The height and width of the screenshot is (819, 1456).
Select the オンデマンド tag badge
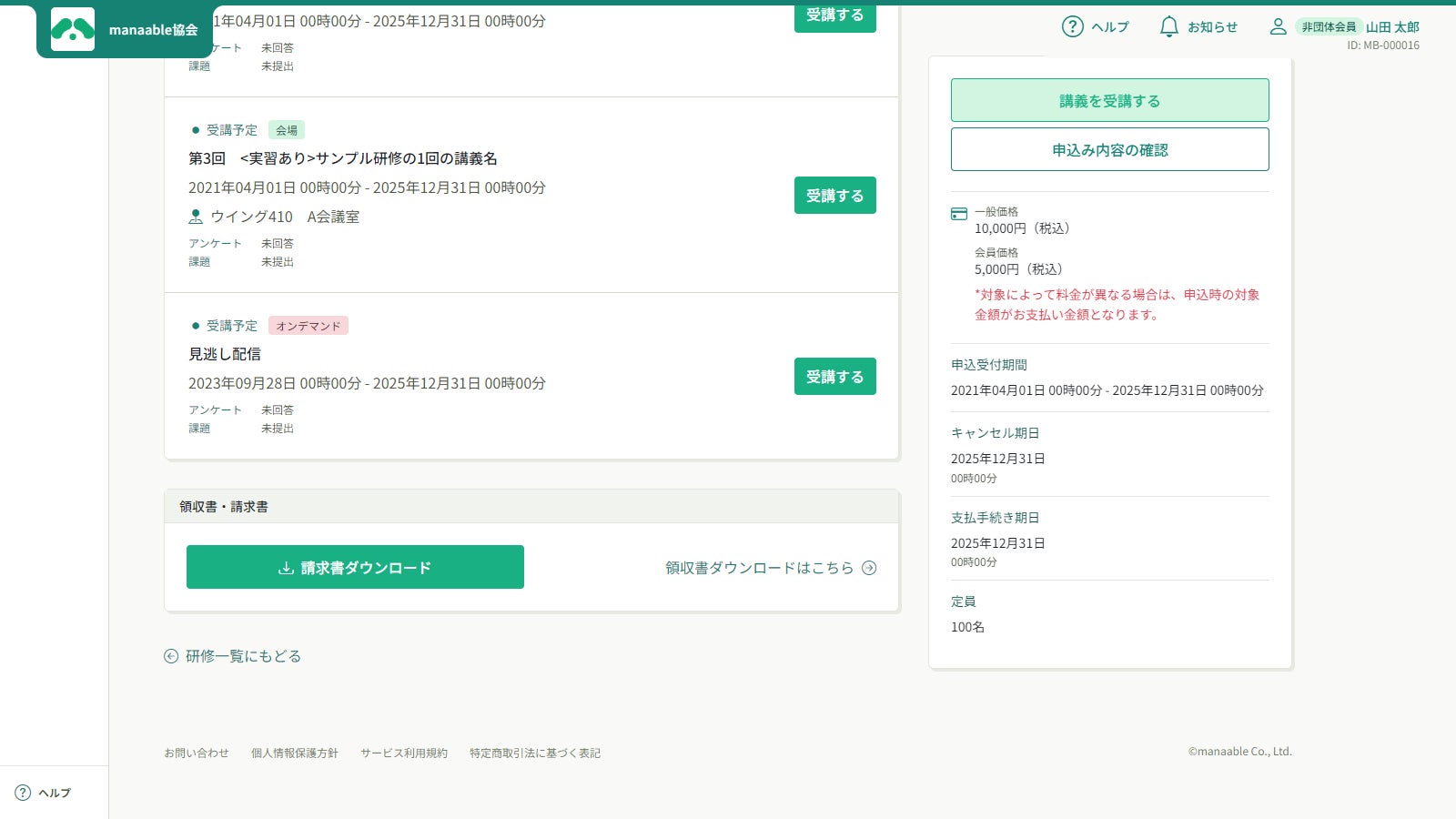click(x=308, y=326)
